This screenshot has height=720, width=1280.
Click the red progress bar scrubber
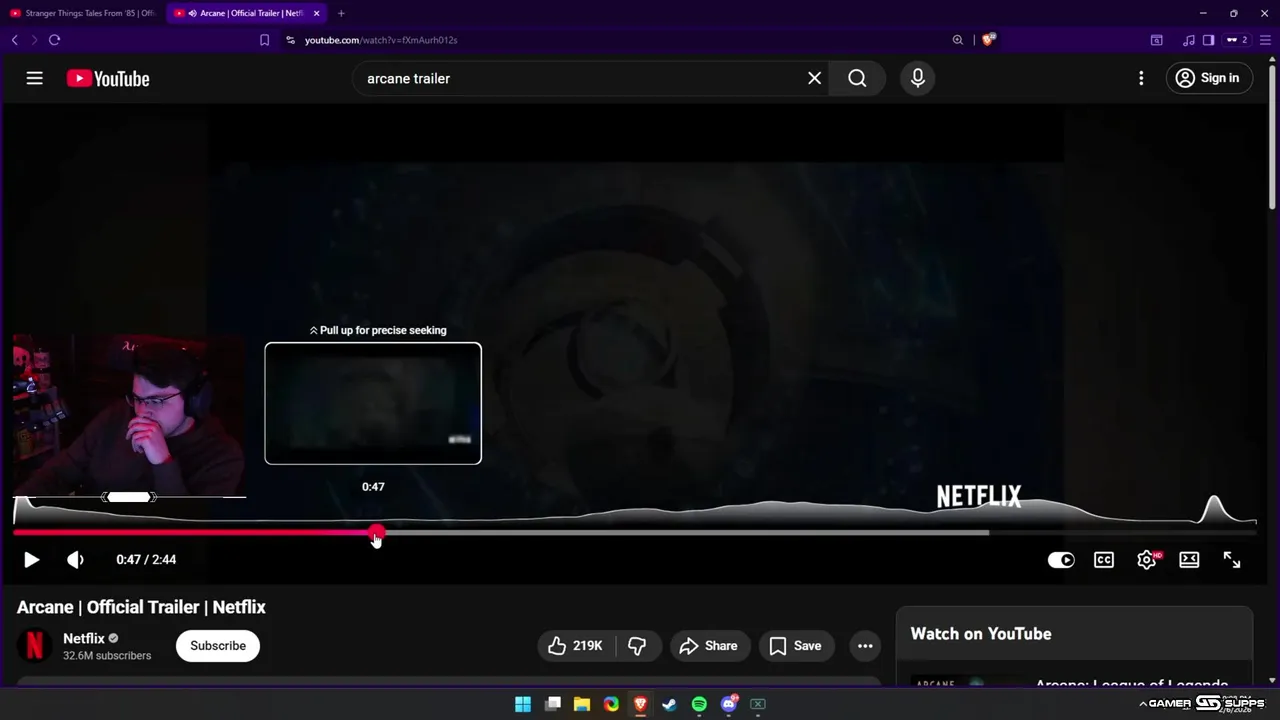(x=376, y=533)
